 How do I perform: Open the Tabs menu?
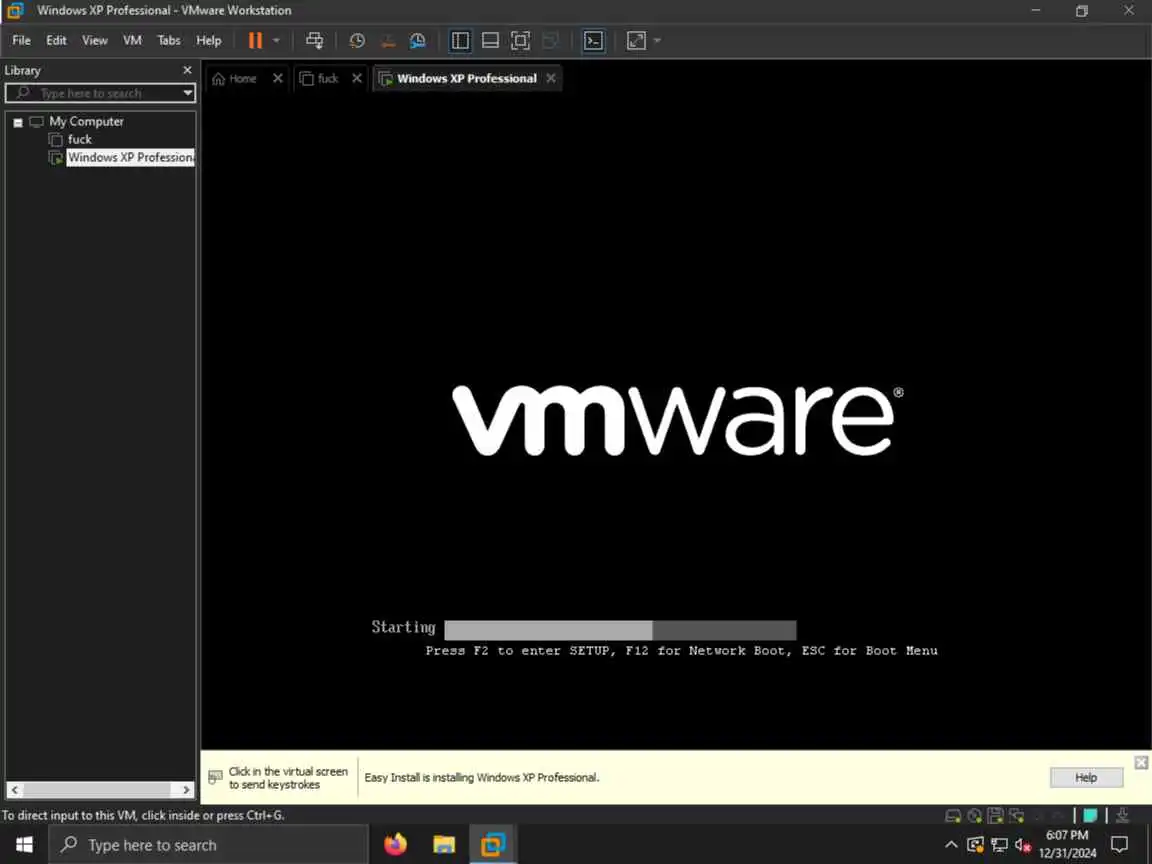coord(168,40)
